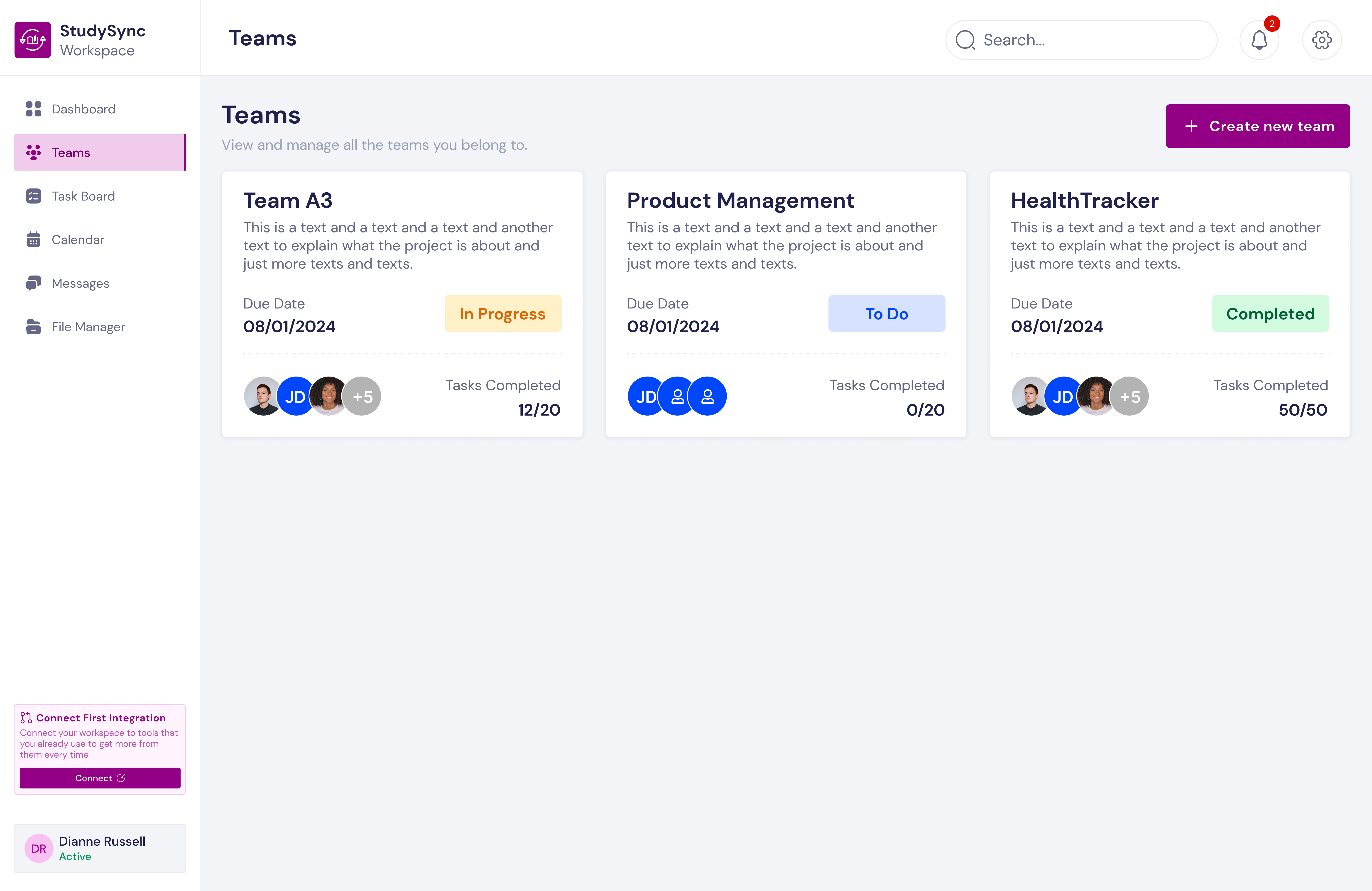Open the Messages icon
The height and width of the screenshot is (891, 1372).
point(33,283)
